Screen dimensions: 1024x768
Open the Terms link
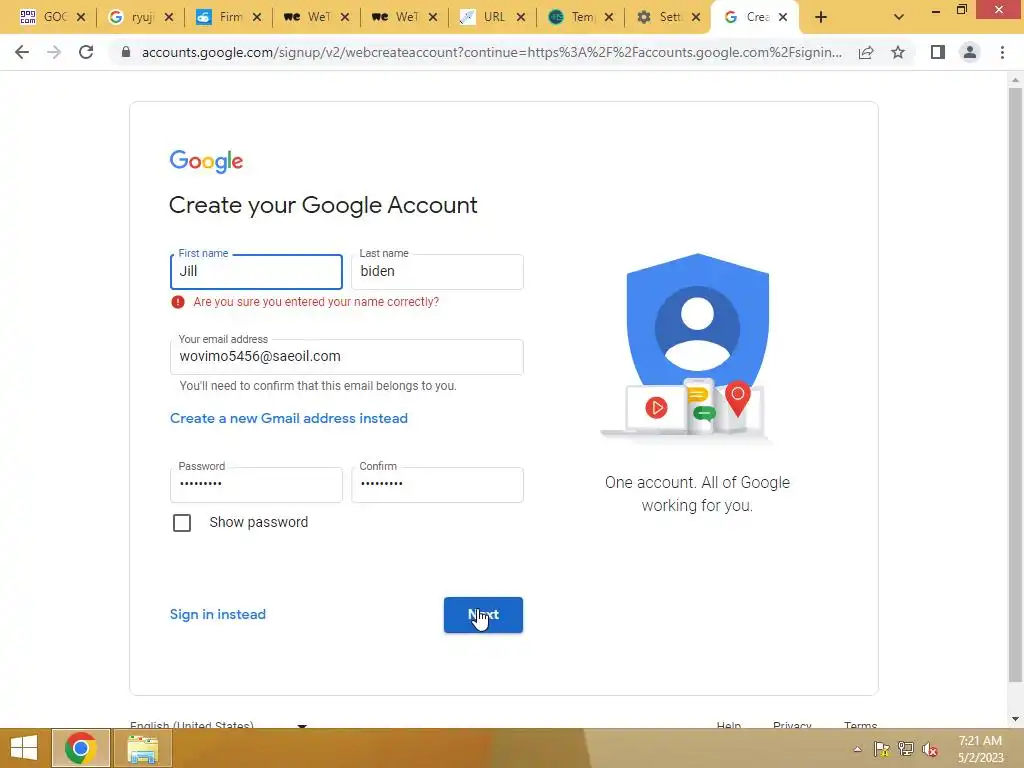[x=860, y=725]
